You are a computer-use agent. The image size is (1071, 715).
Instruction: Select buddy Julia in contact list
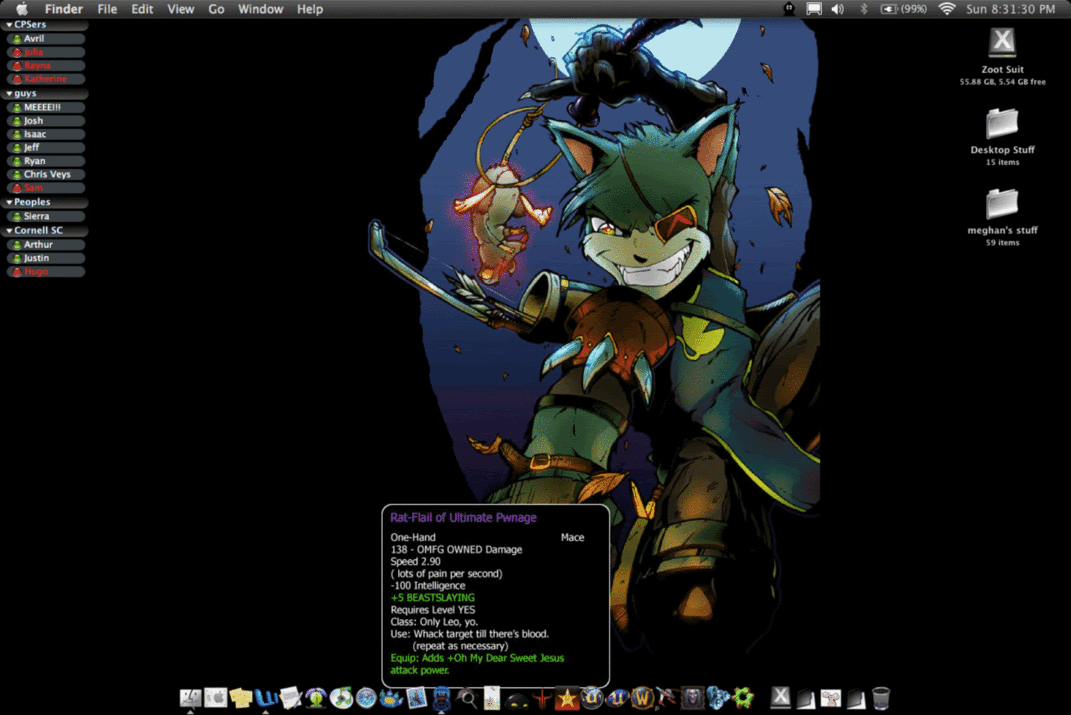coord(46,52)
